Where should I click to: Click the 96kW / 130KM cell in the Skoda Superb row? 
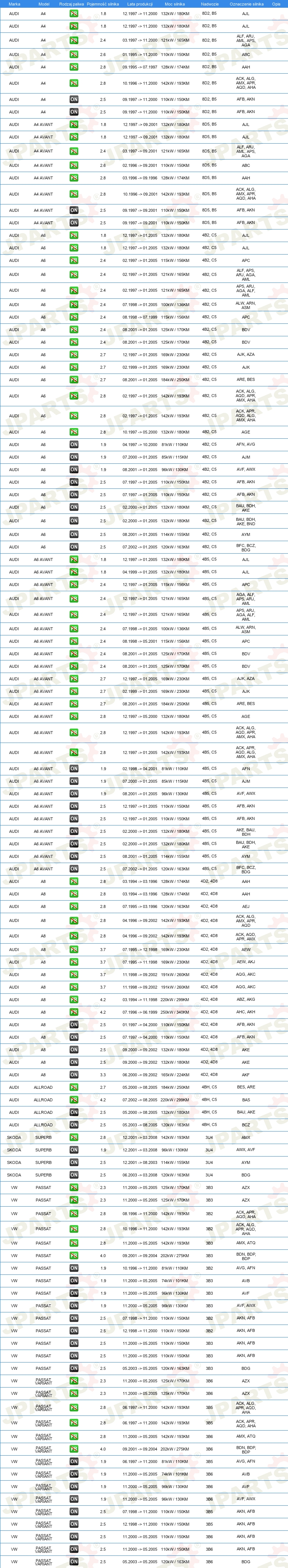point(175,1150)
